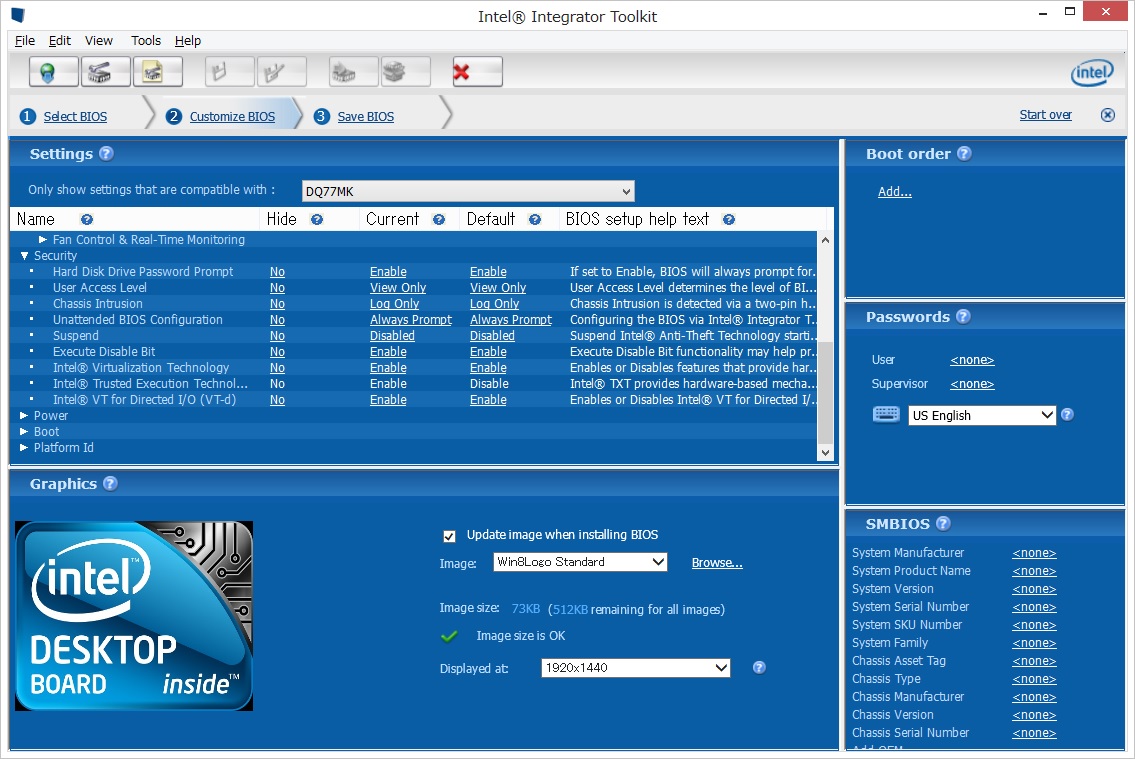1135x759 pixels.
Task: Toggle Update image when installing BIOS
Action: 450,536
